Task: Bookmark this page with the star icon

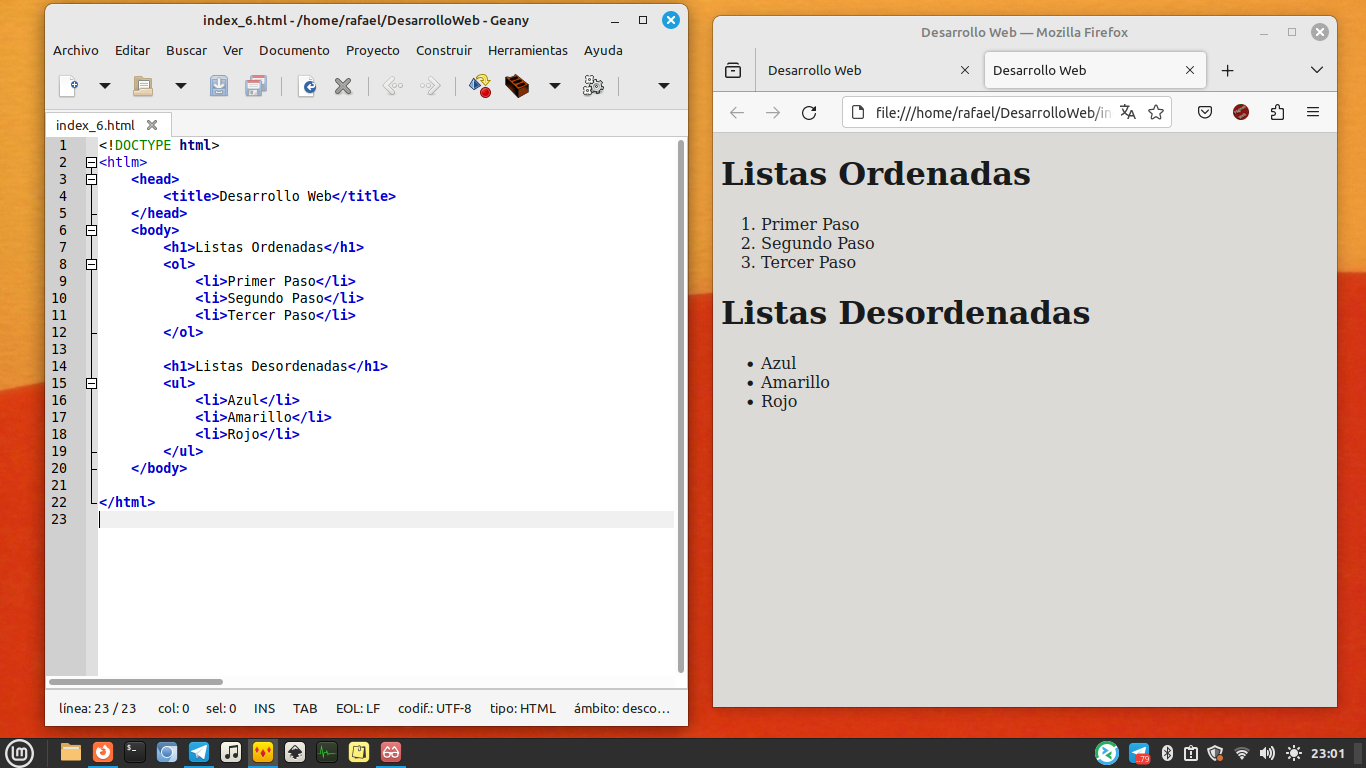Action: (1156, 112)
